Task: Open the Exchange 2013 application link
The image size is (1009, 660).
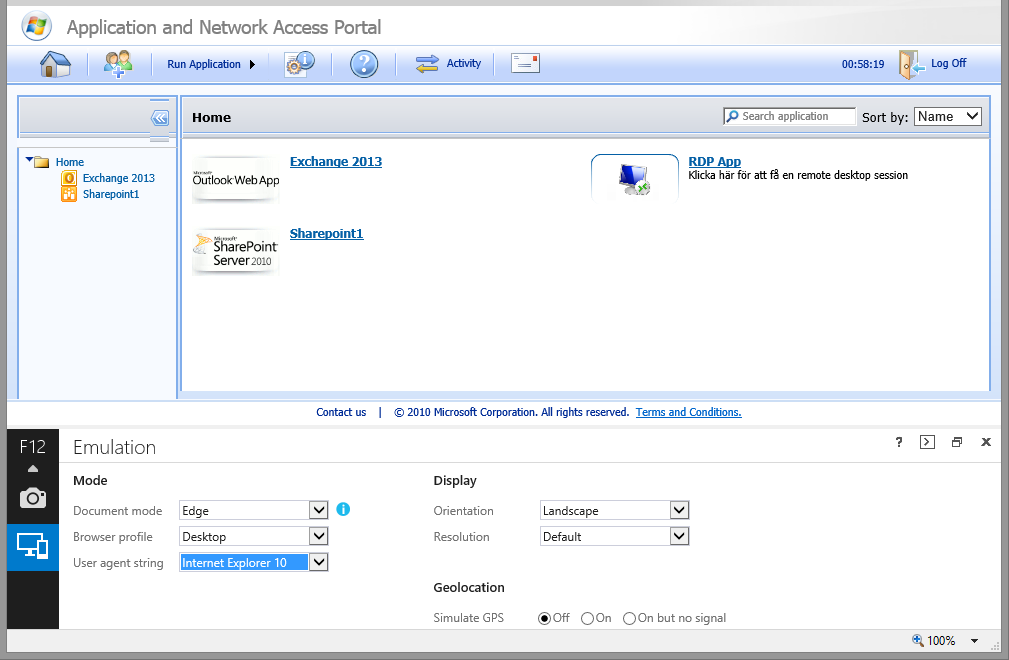Action: pyautogui.click(x=335, y=162)
